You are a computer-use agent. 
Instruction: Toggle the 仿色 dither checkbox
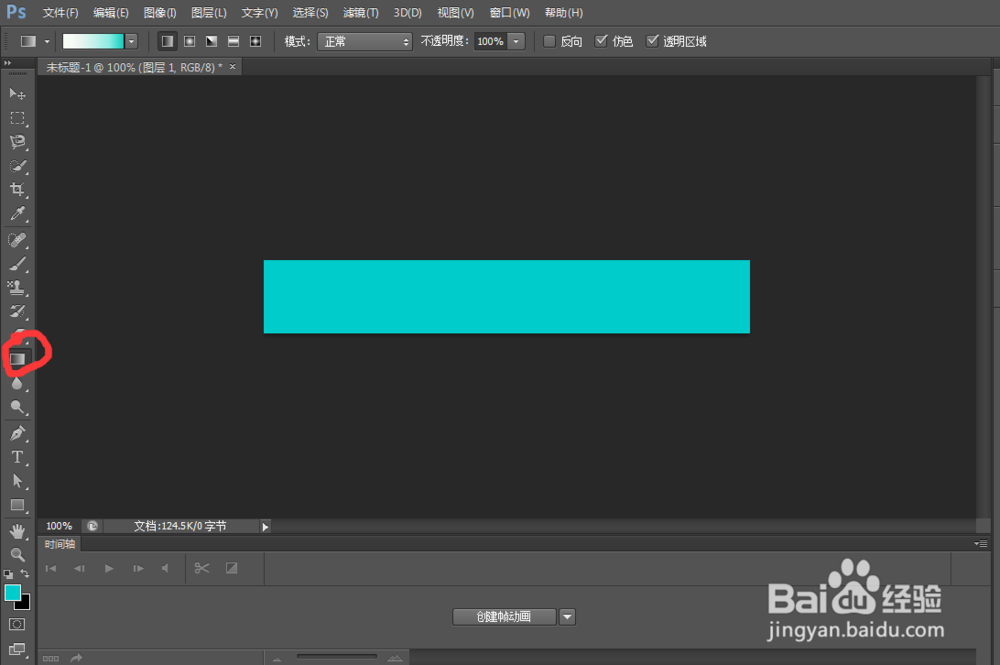tap(600, 41)
